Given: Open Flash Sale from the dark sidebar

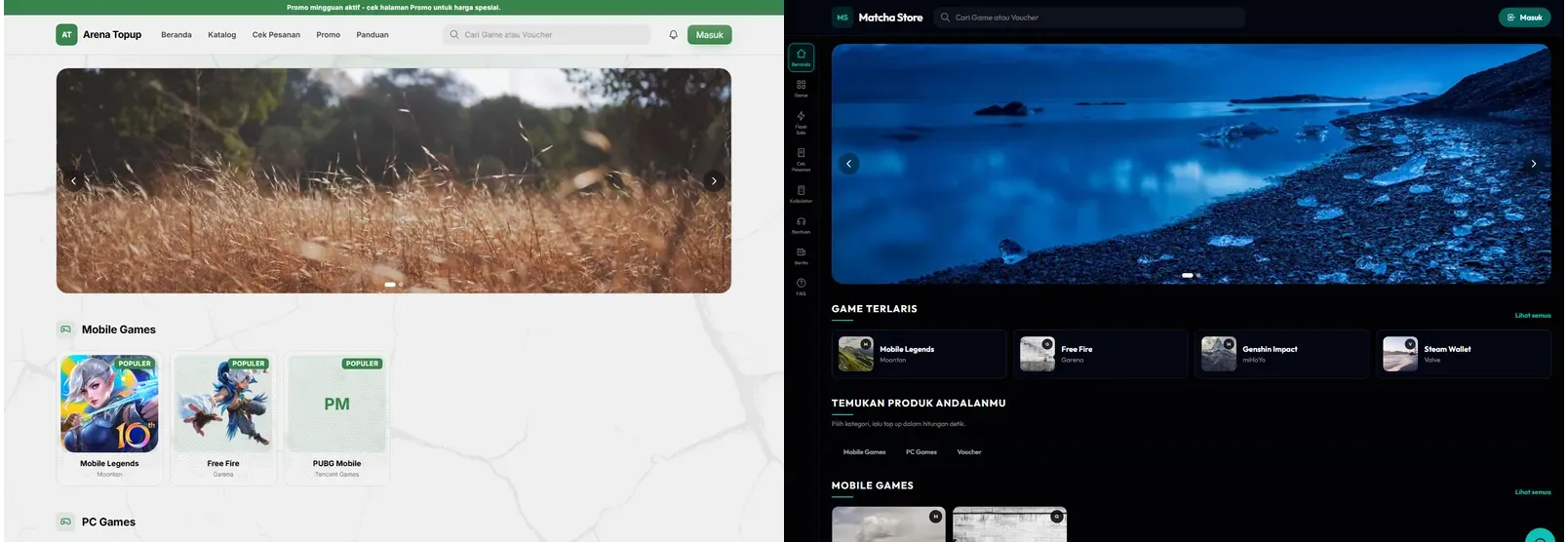Looking at the screenshot, I should (x=801, y=121).
